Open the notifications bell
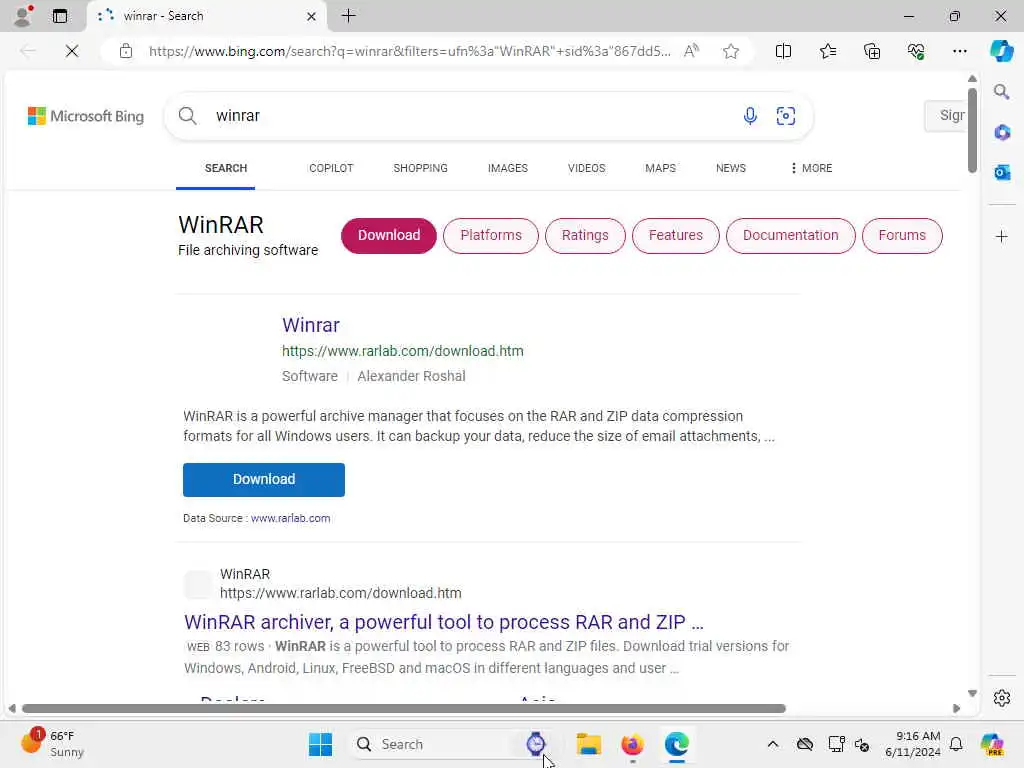The image size is (1024, 768). tap(956, 744)
